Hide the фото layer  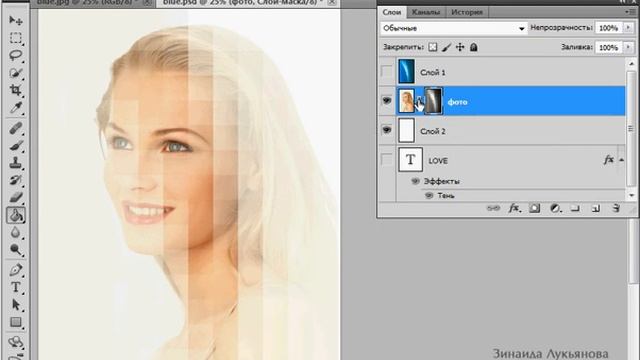(387, 100)
